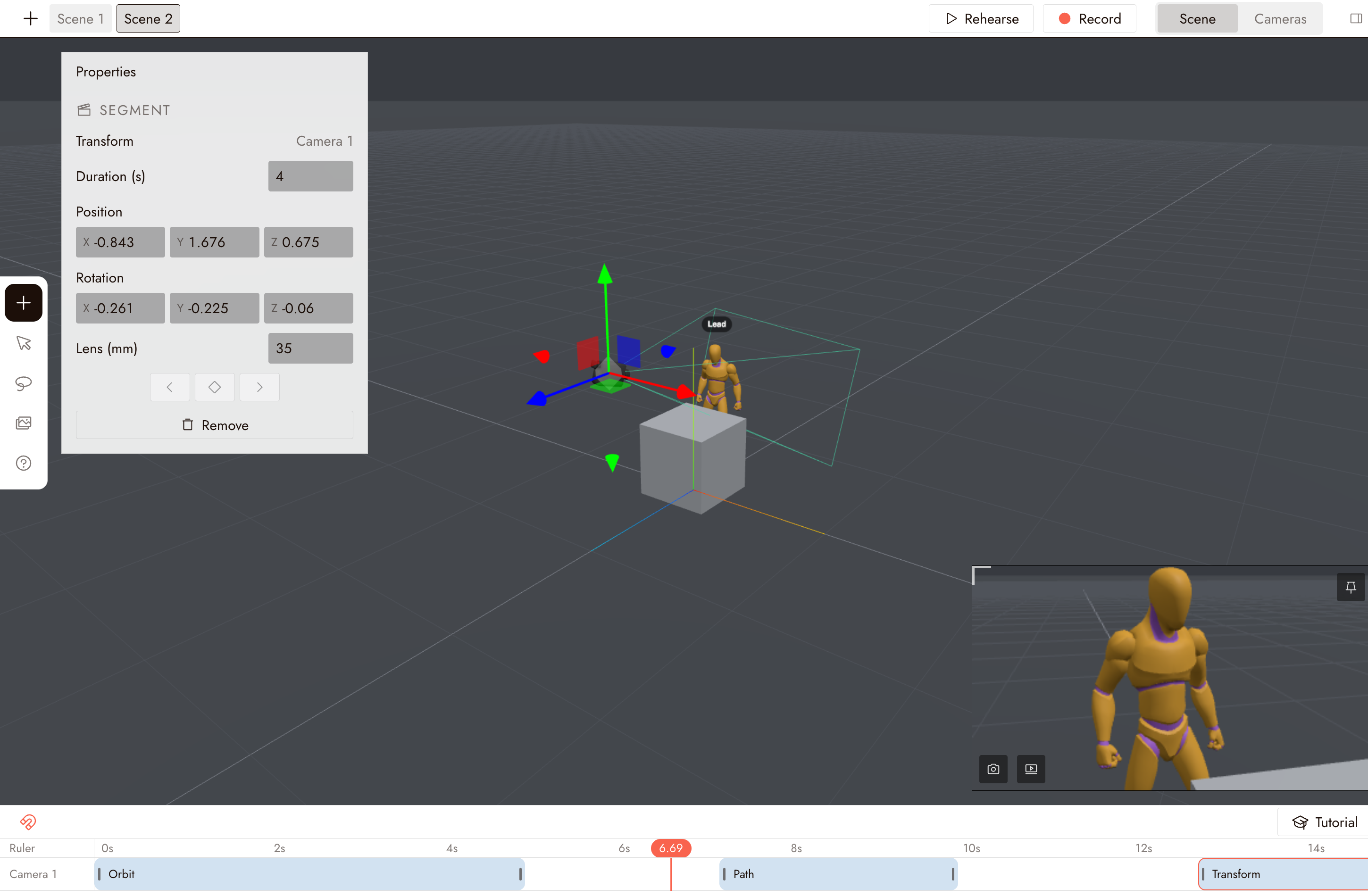
Task: Add keyframe with the diamond button
Action: 214,387
